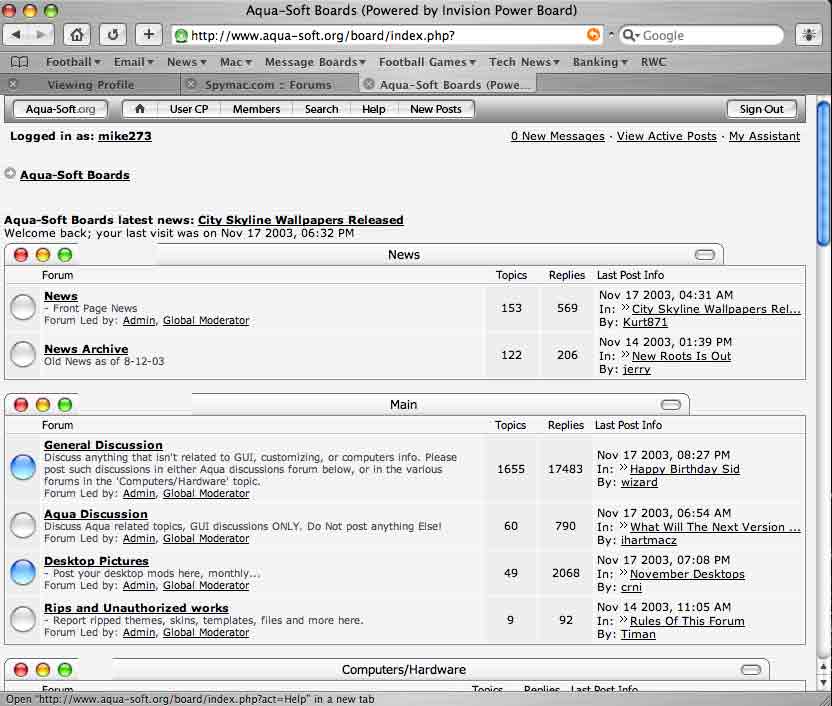Screen dimensions: 832x706
Task: Open the forum Search page
Action: click(x=322, y=109)
